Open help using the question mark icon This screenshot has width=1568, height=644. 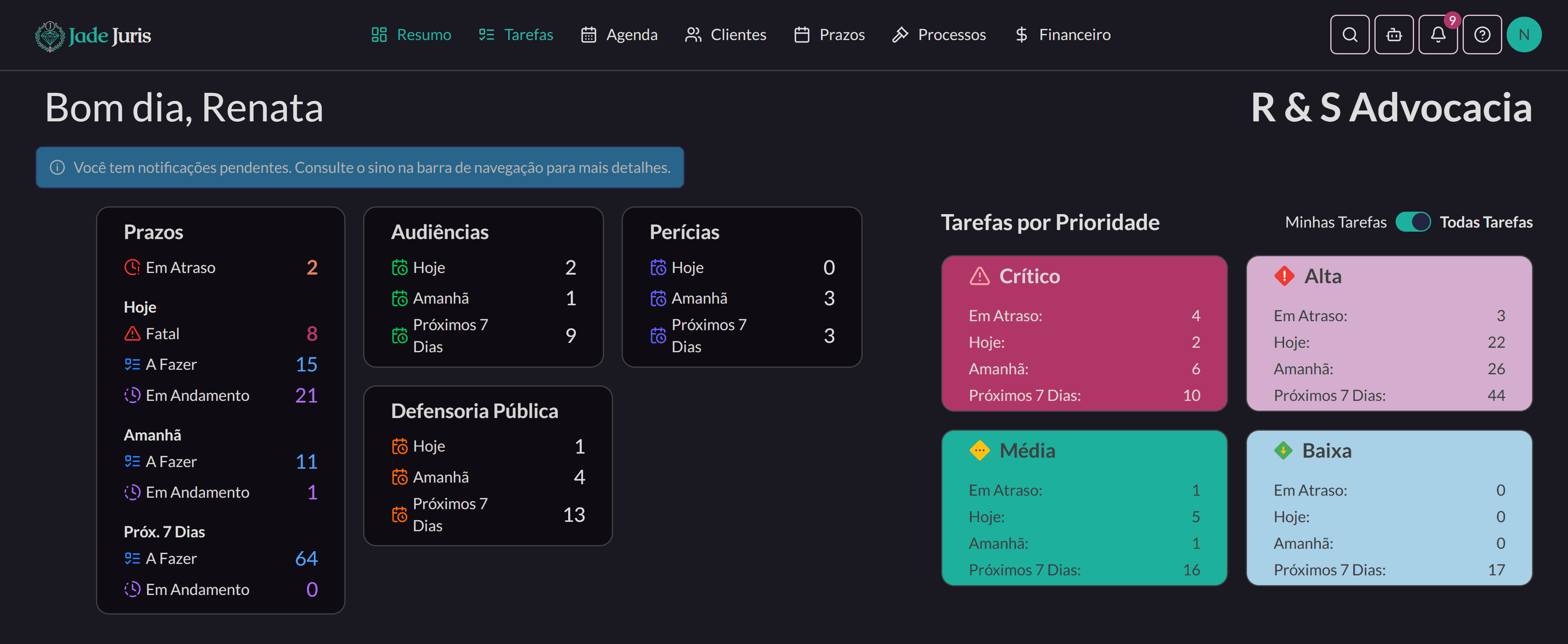coord(1482,35)
